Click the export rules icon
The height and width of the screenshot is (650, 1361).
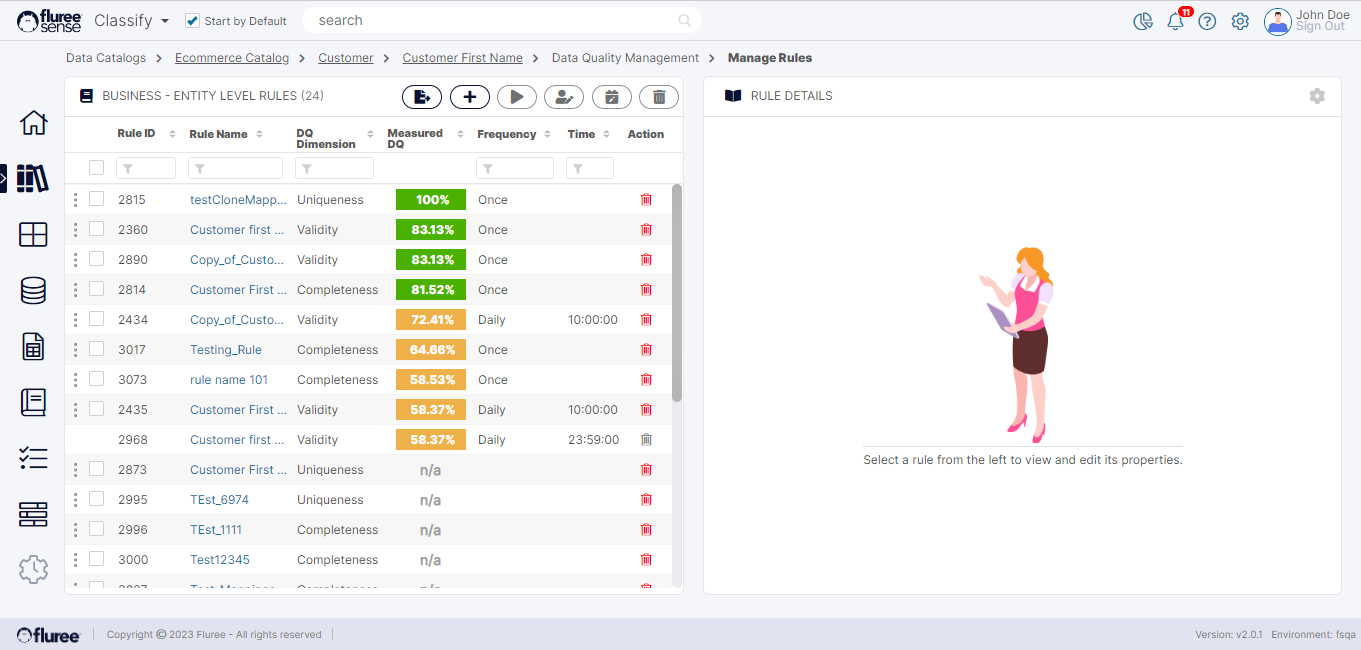422,97
